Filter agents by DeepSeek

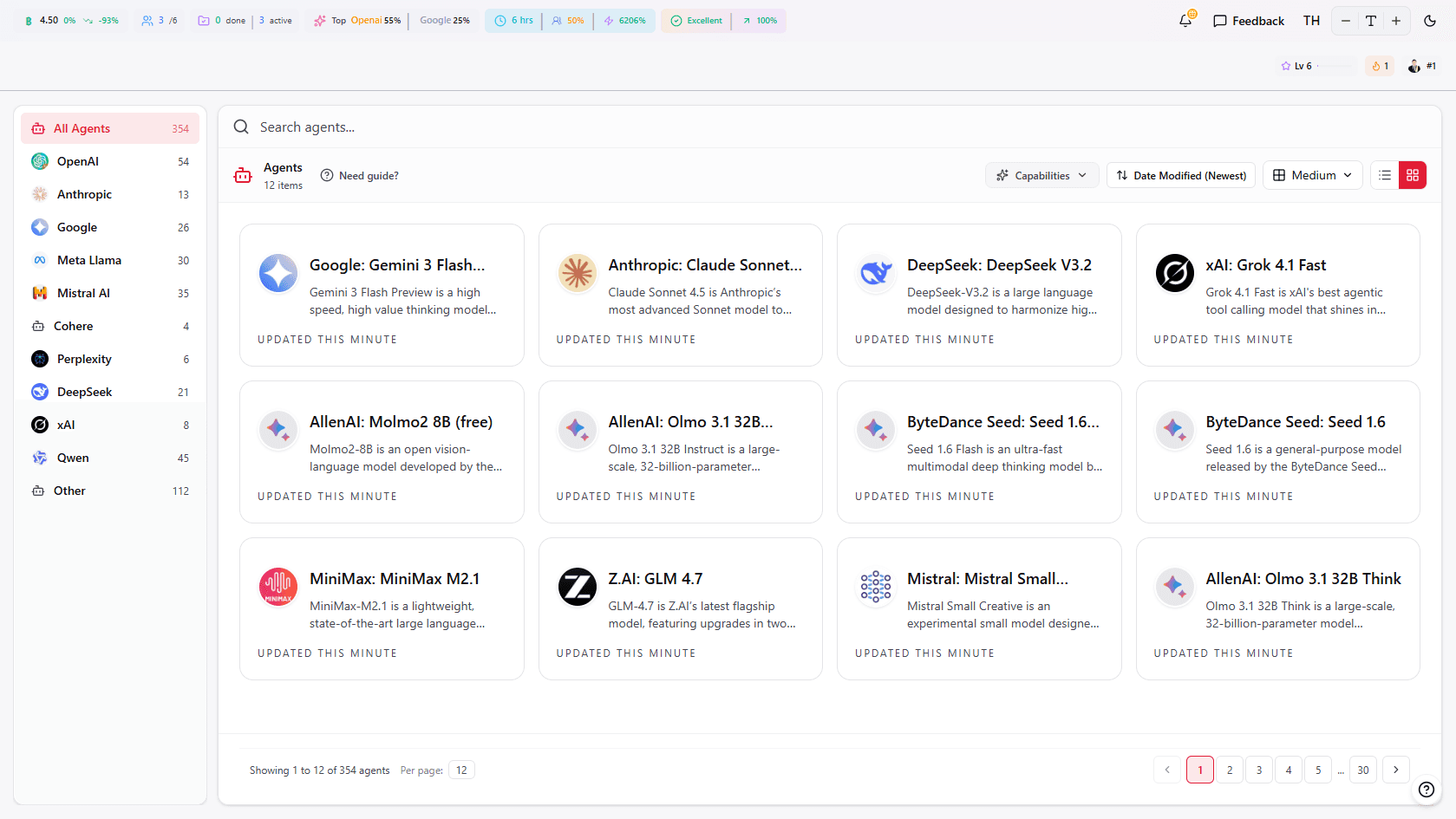point(110,392)
